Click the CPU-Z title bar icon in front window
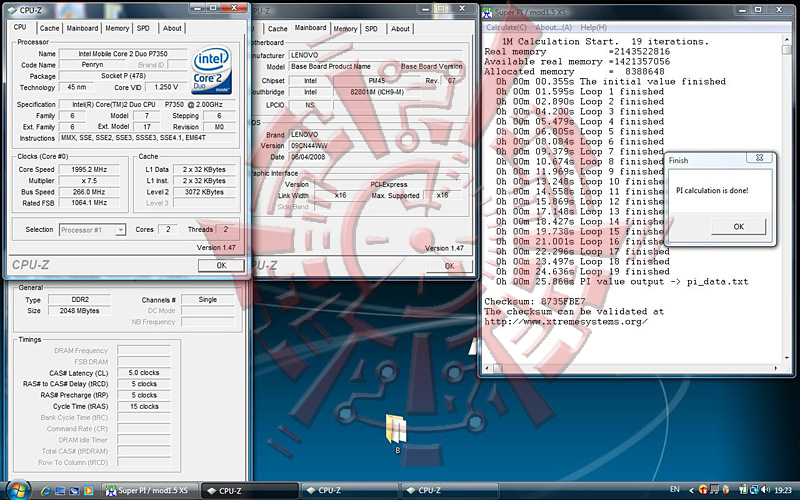 point(12,10)
